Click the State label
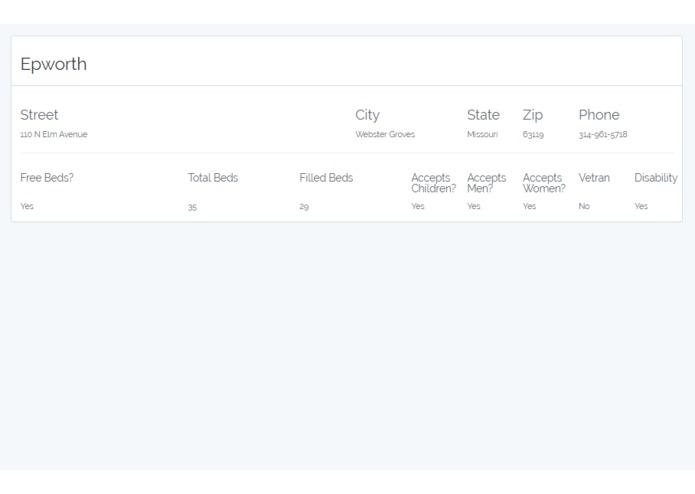The width and height of the screenshot is (695, 494). [483, 115]
